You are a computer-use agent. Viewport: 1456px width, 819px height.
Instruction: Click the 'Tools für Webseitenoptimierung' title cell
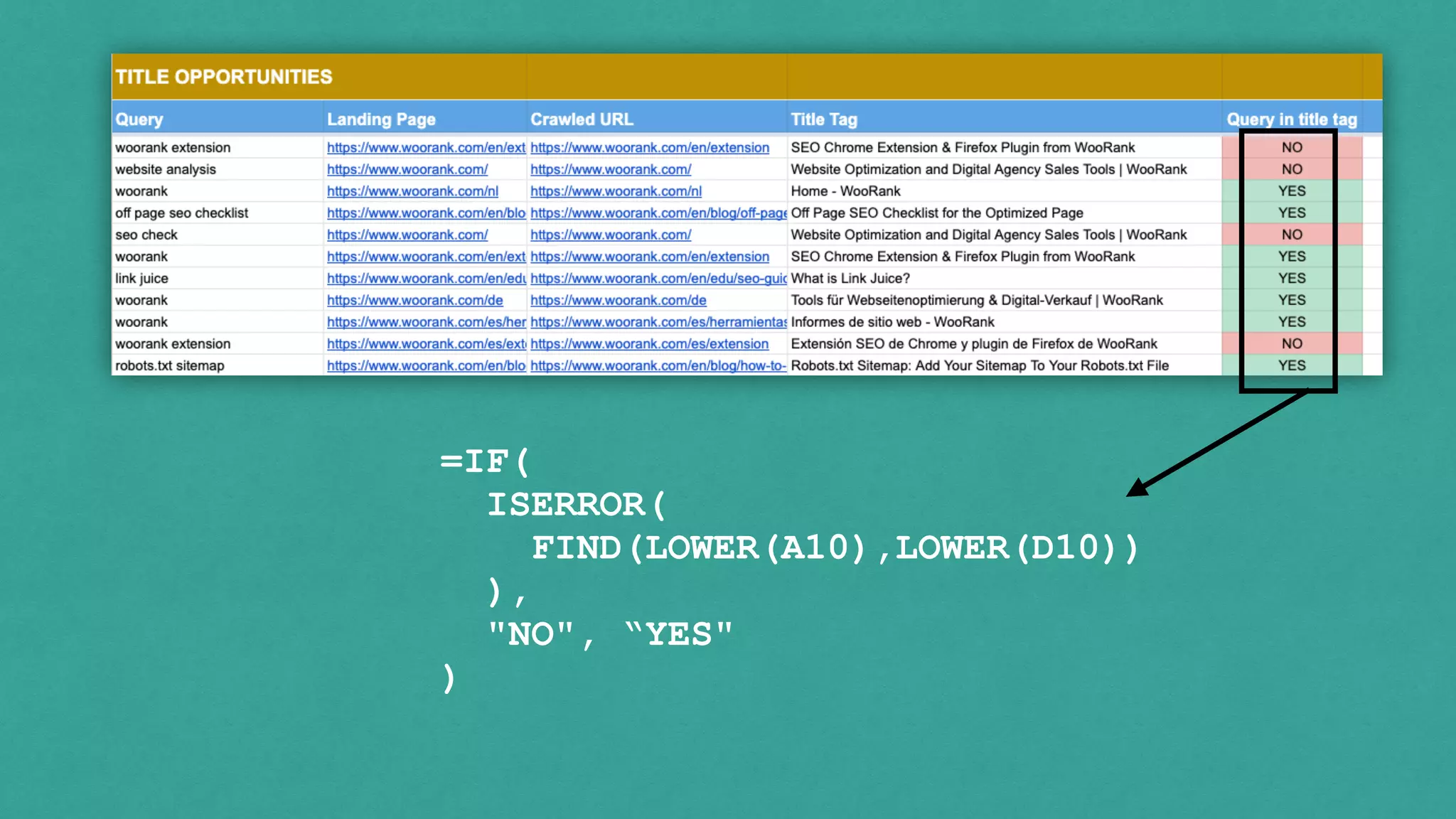tap(1005, 300)
